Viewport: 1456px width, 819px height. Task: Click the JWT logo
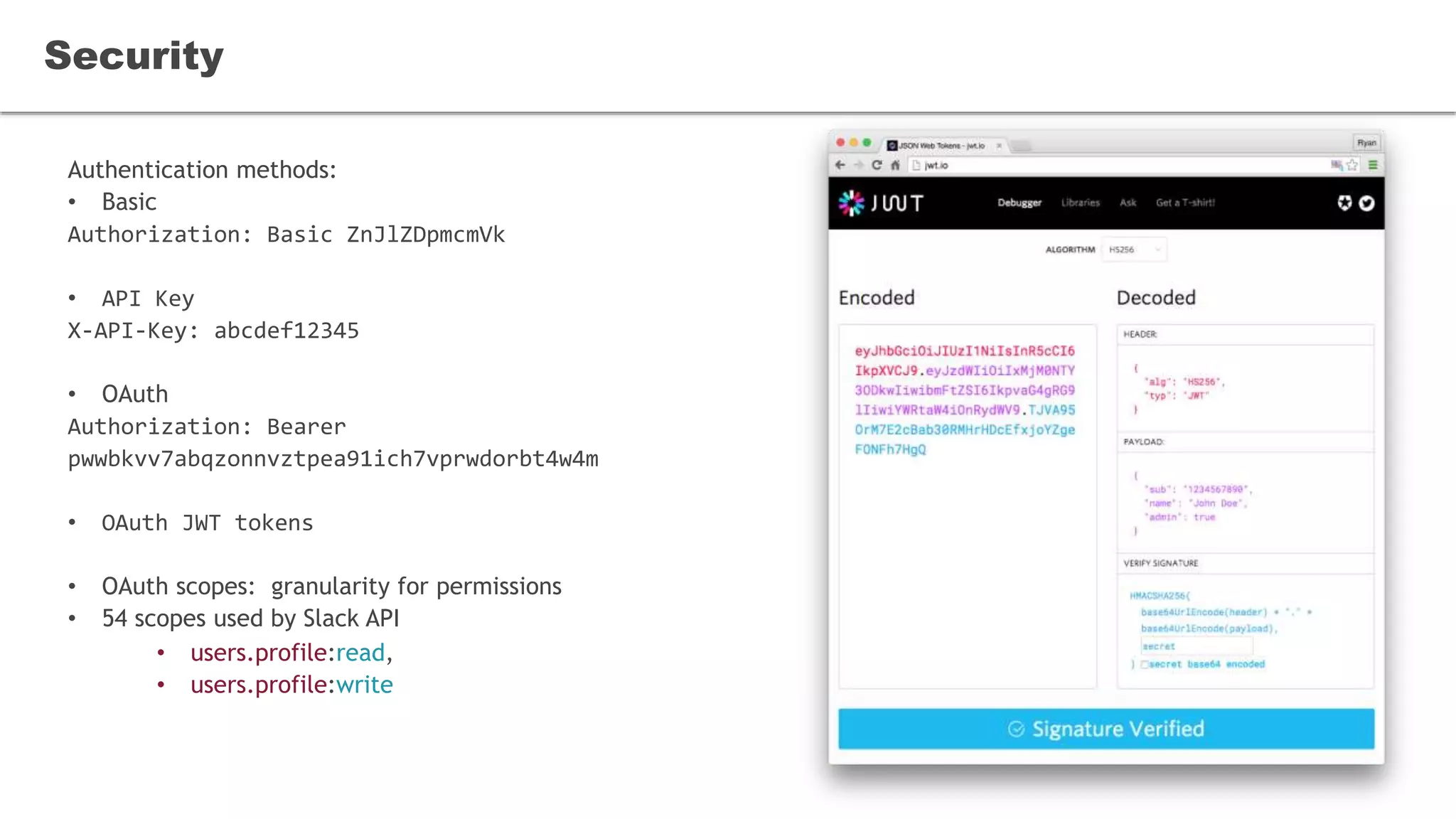tap(881, 203)
